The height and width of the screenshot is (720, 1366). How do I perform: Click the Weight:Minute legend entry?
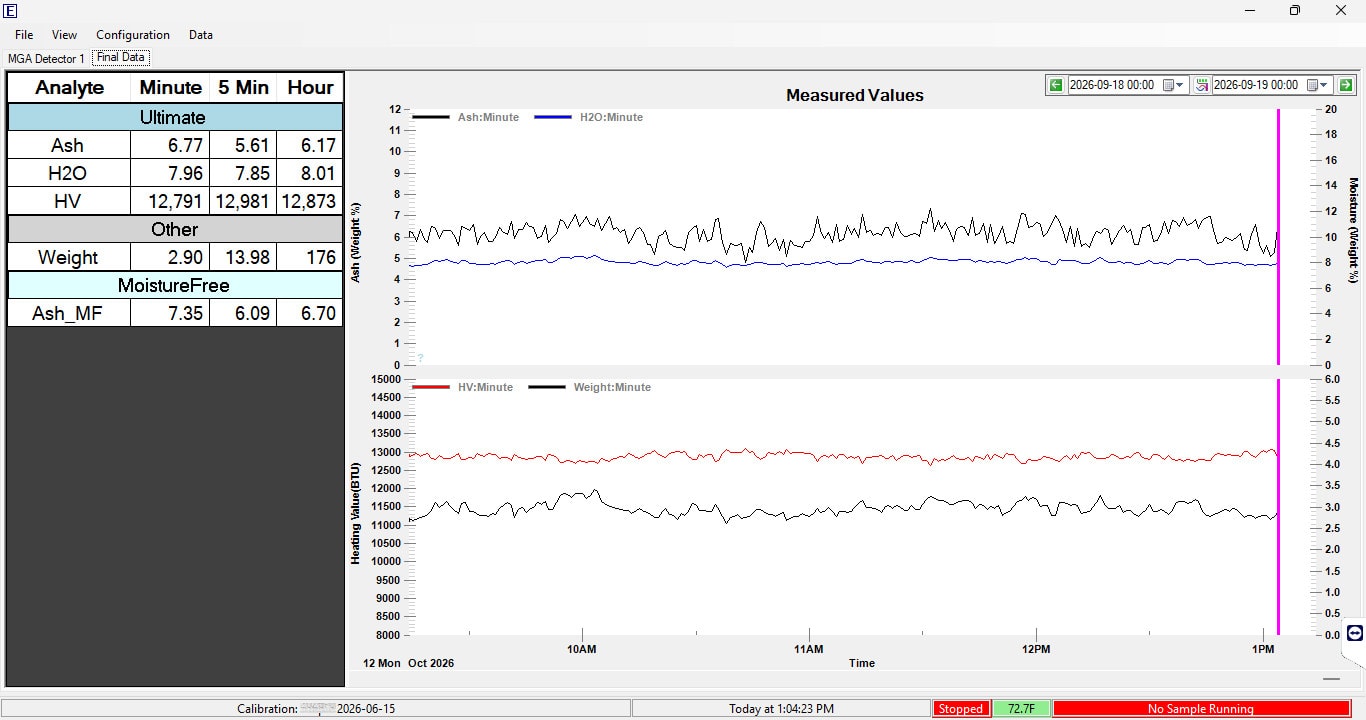point(590,387)
